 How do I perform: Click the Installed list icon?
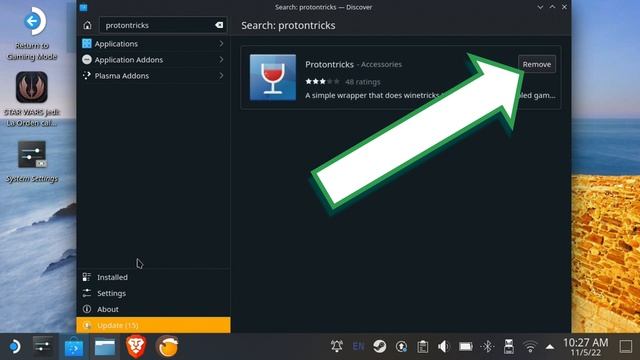pyautogui.click(x=87, y=277)
